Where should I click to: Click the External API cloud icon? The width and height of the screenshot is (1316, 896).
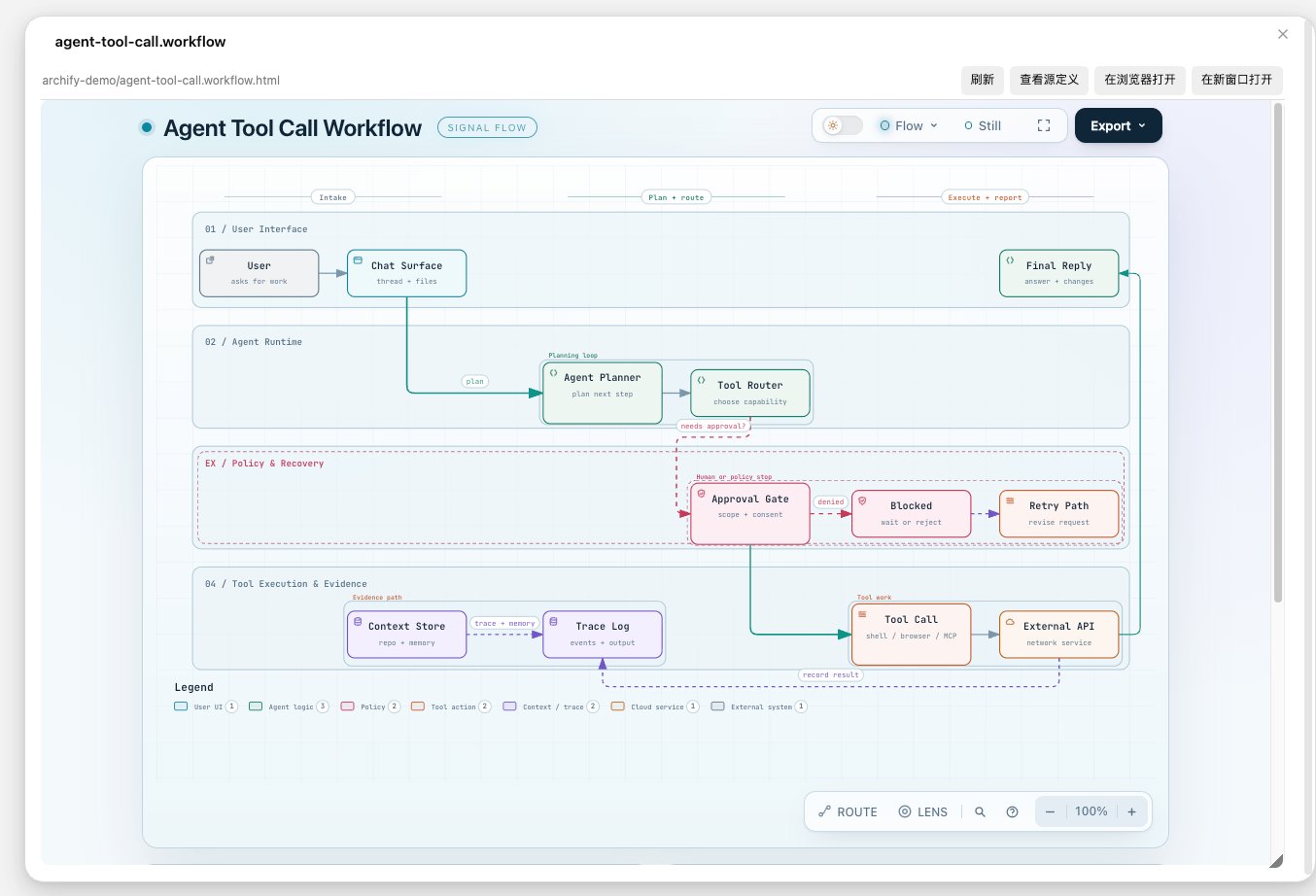[1010, 622]
